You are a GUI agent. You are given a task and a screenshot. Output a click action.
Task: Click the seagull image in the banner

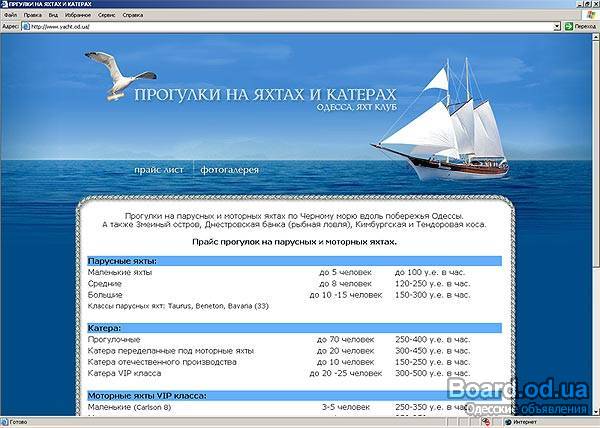coord(118,70)
